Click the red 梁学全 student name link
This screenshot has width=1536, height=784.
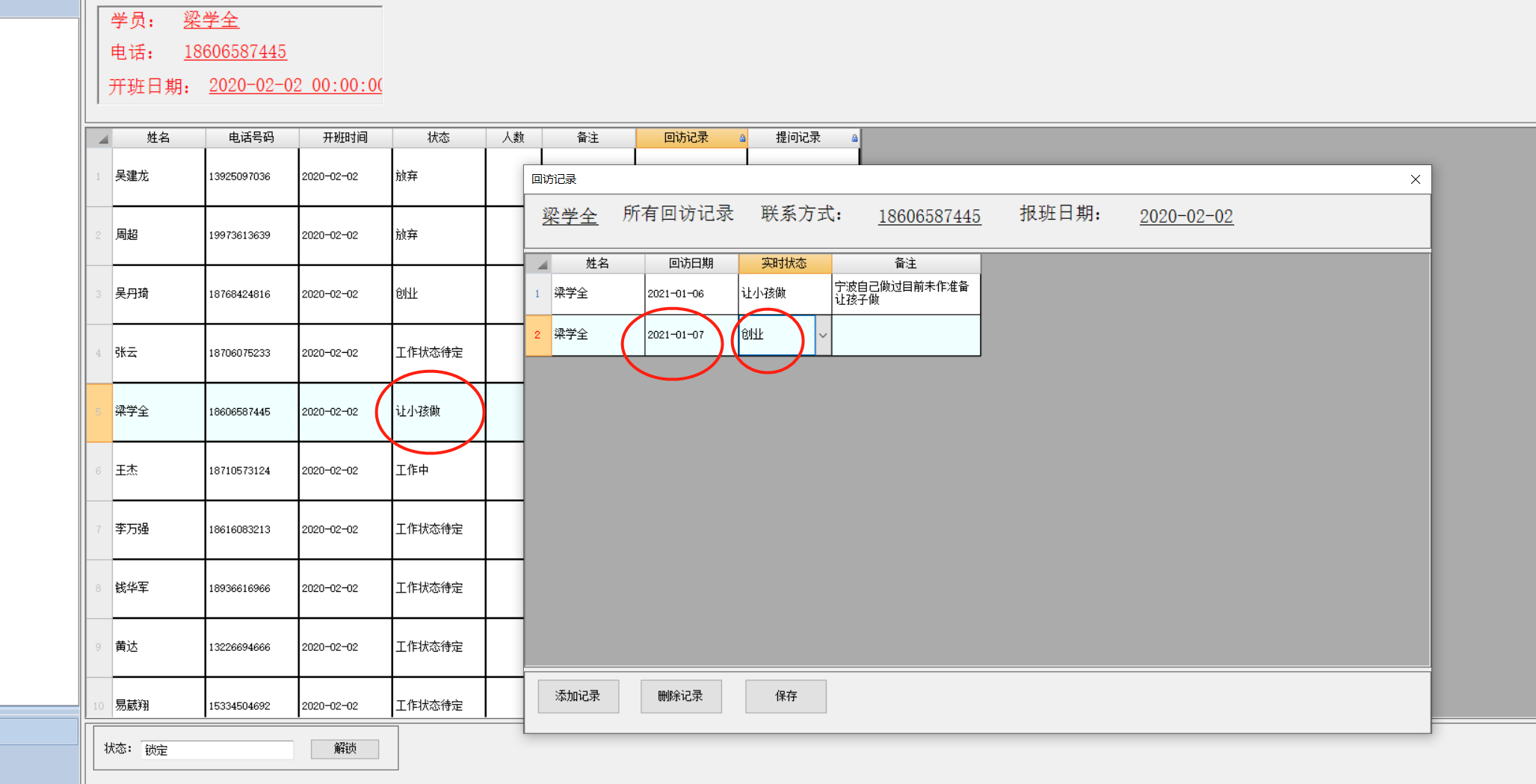pyautogui.click(x=211, y=20)
